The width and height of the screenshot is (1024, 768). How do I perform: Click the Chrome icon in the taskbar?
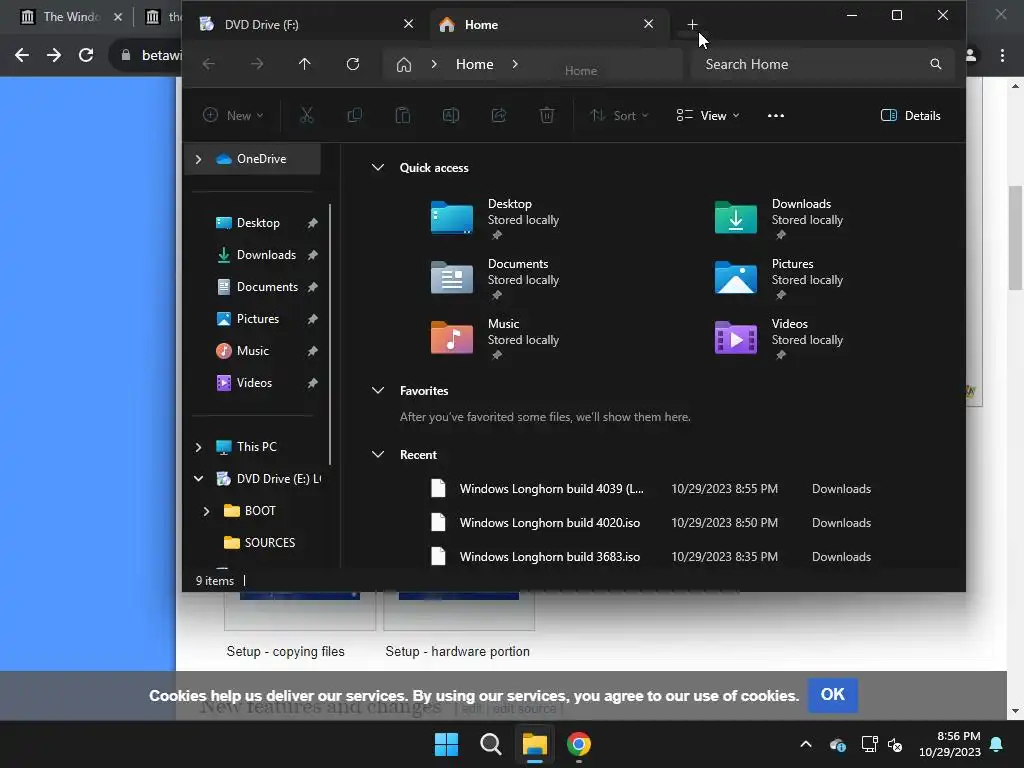pyautogui.click(x=579, y=744)
